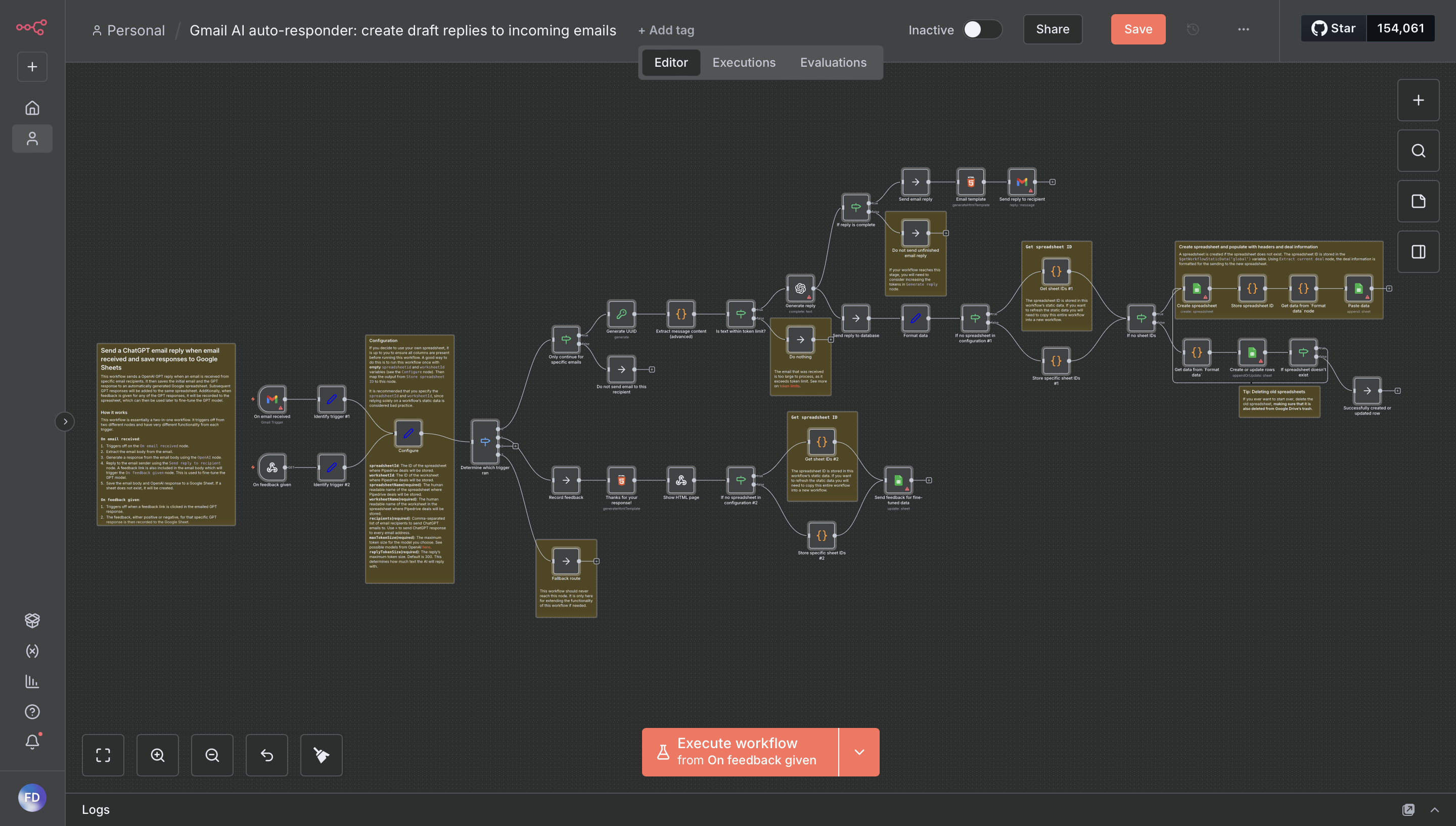Click the fit-to-view zoom button

pos(103,755)
